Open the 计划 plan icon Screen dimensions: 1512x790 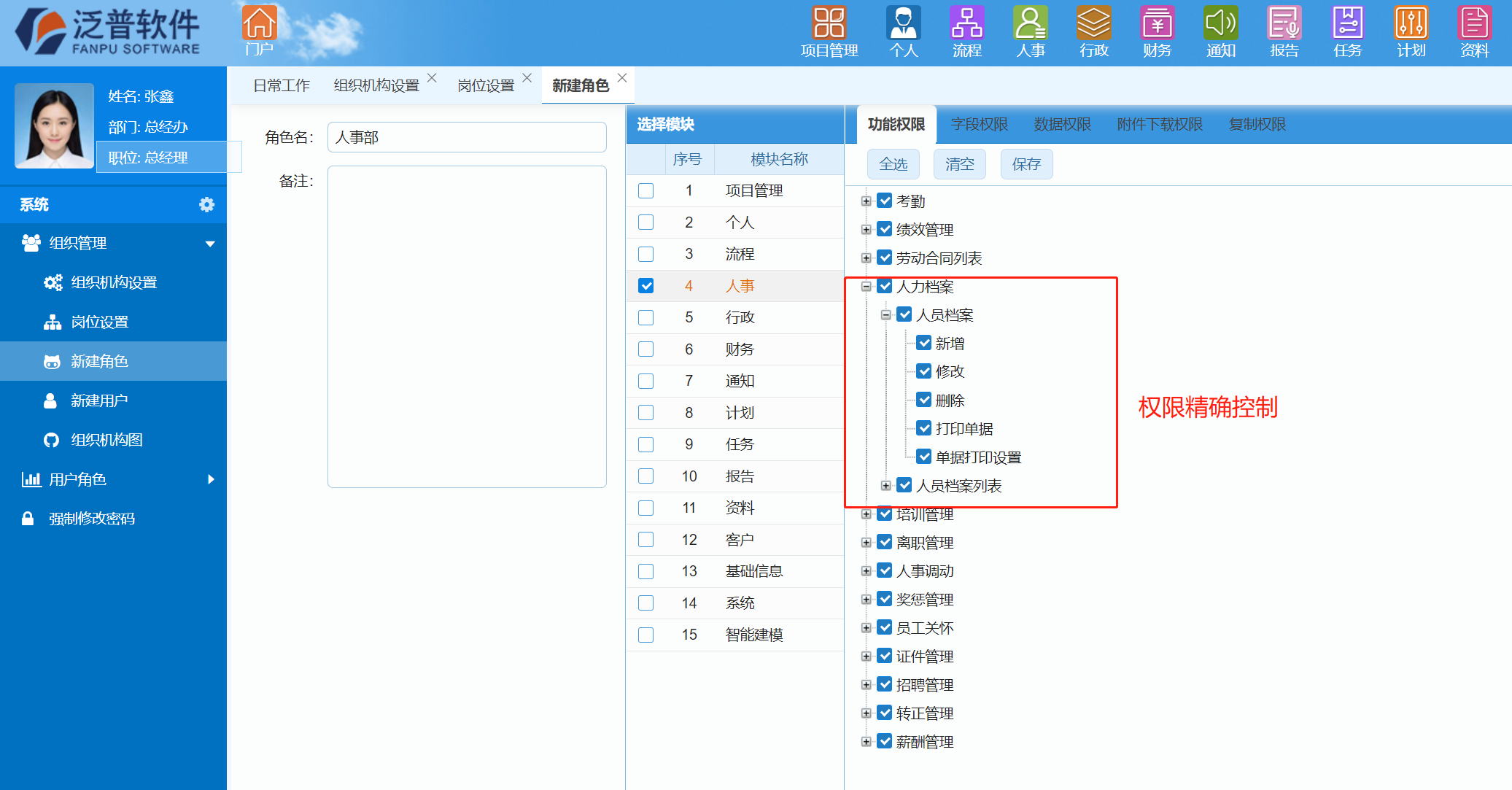[x=1411, y=25]
